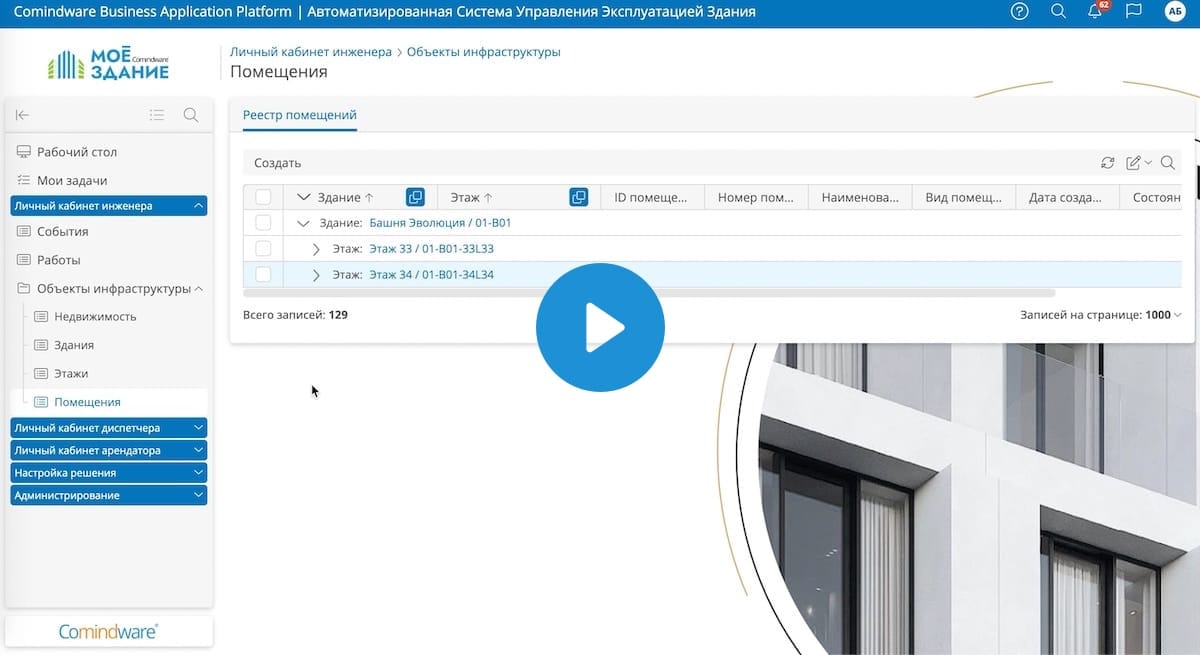Search the rooms registry table
Viewport: 1200px width, 655px height.
1167,163
